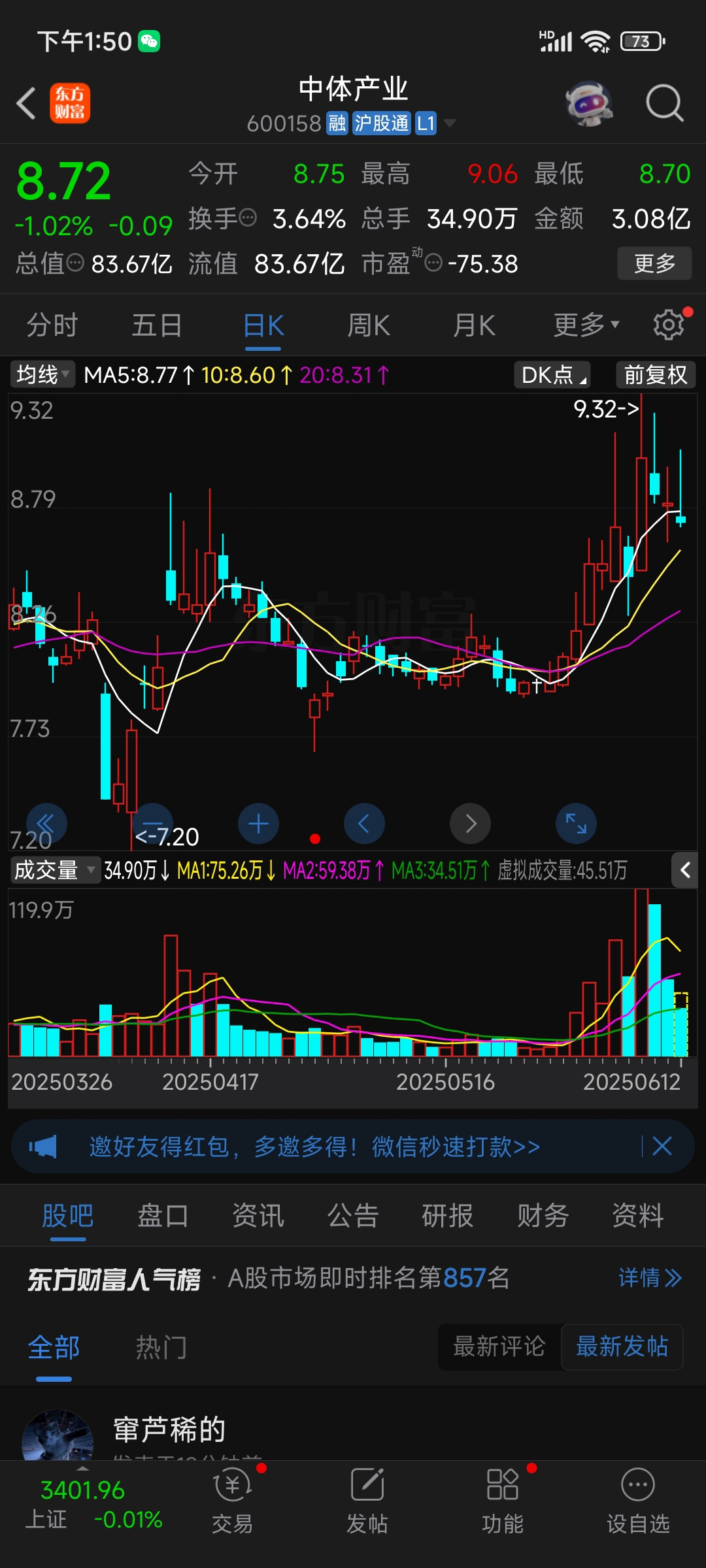The width and height of the screenshot is (706, 1568).
Task: Jump chart to earliest with double-left arrows
Action: pyautogui.click(x=46, y=823)
